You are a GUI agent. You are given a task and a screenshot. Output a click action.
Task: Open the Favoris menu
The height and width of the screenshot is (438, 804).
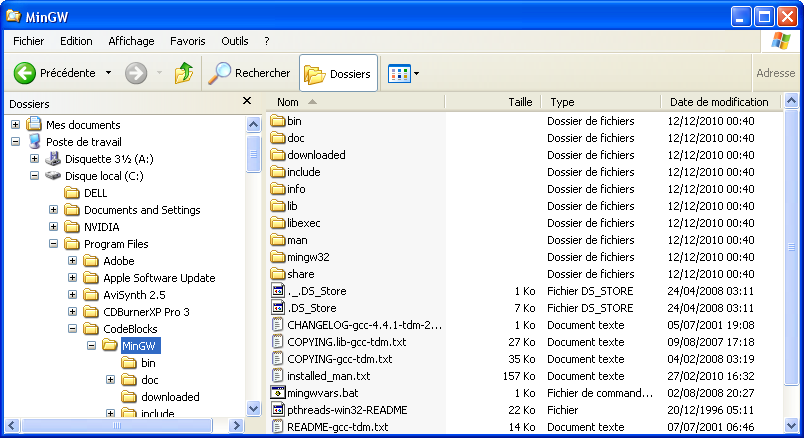pos(188,41)
